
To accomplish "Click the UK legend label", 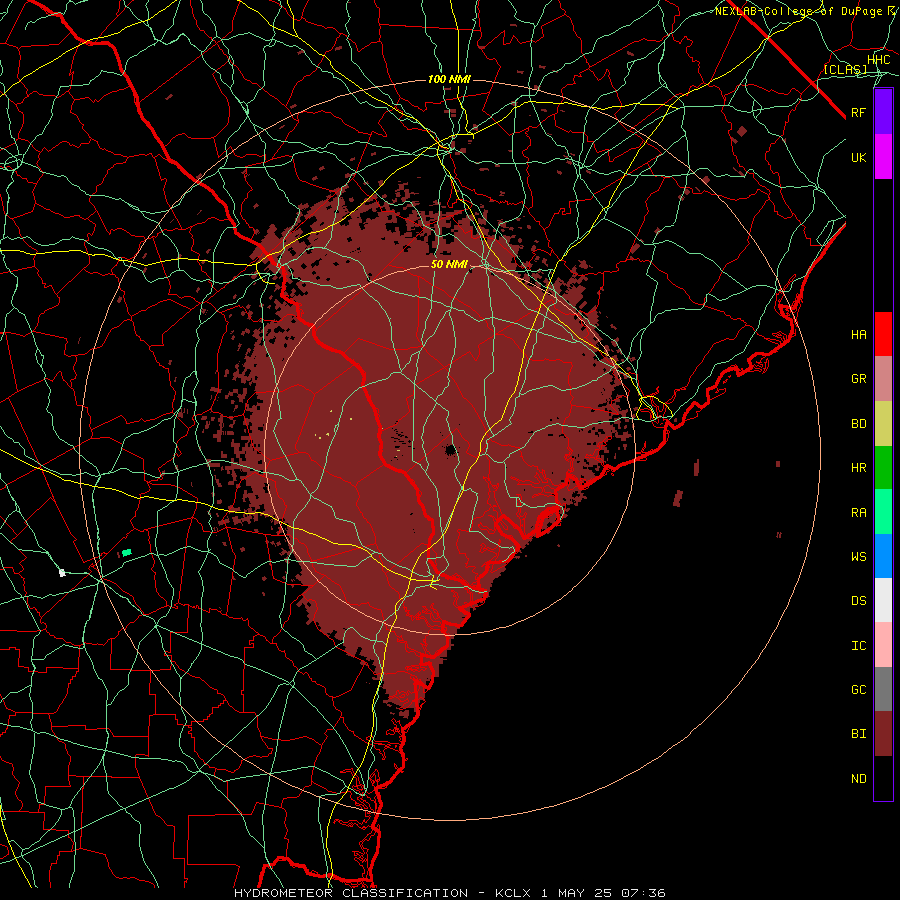I will [859, 157].
